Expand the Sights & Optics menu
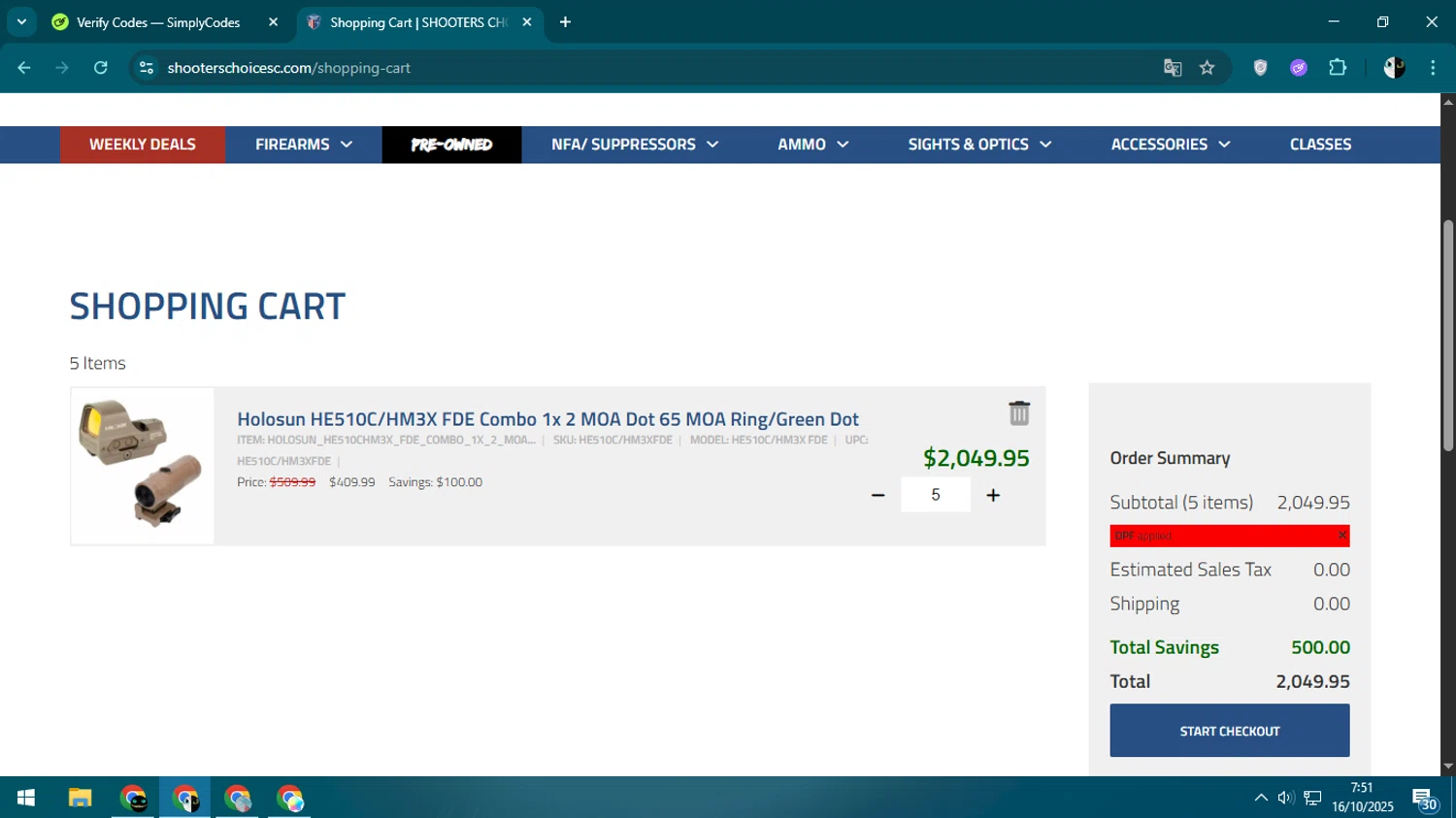The height and width of the screenshot is (818, 1456). [979, 145]
